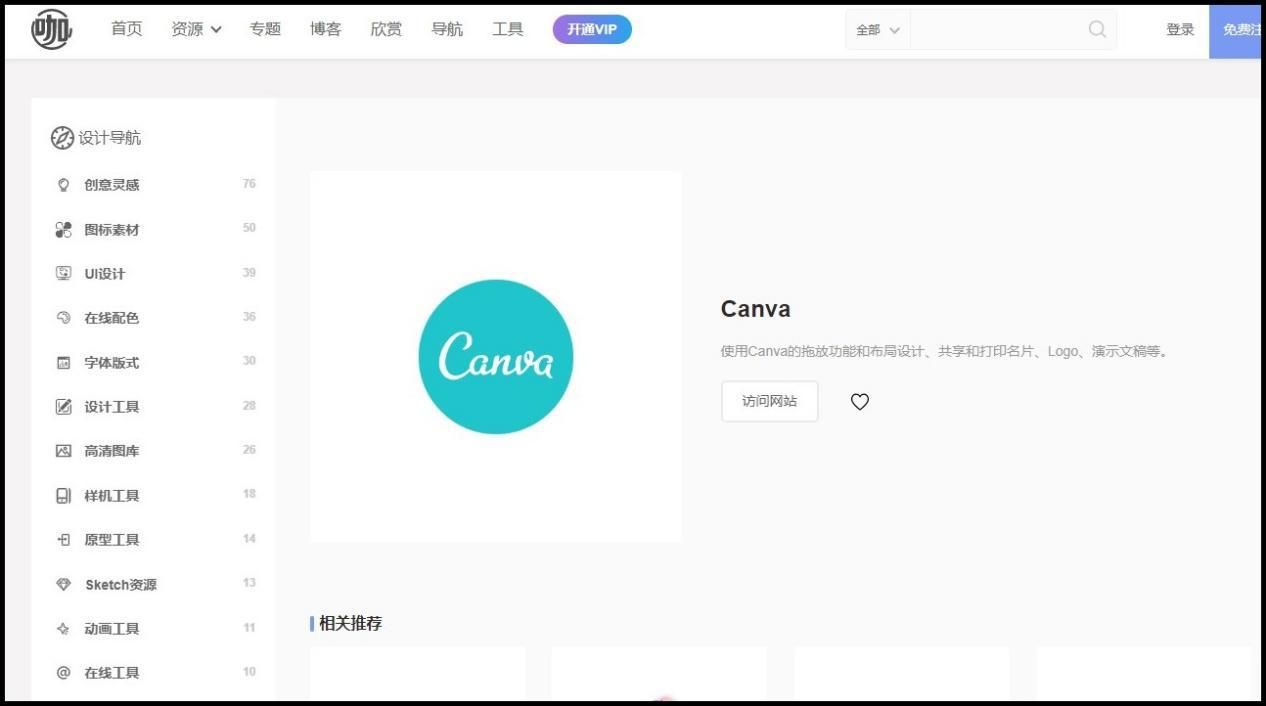Click the 字体版式 sidebar icon
Viewport: 1266px width, 706px height.
(64, 363)
